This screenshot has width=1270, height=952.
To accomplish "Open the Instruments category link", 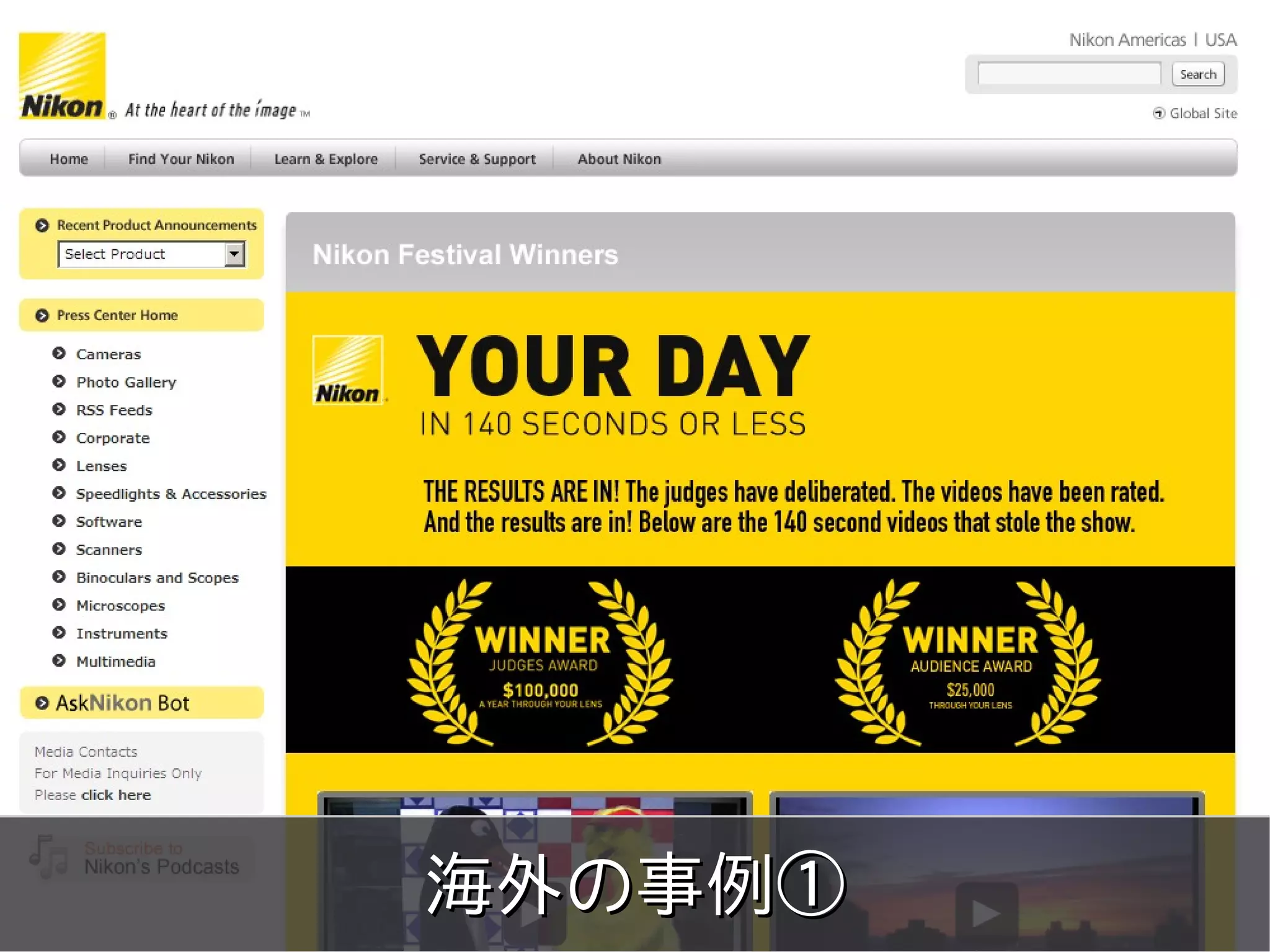I will pos(122,634).
